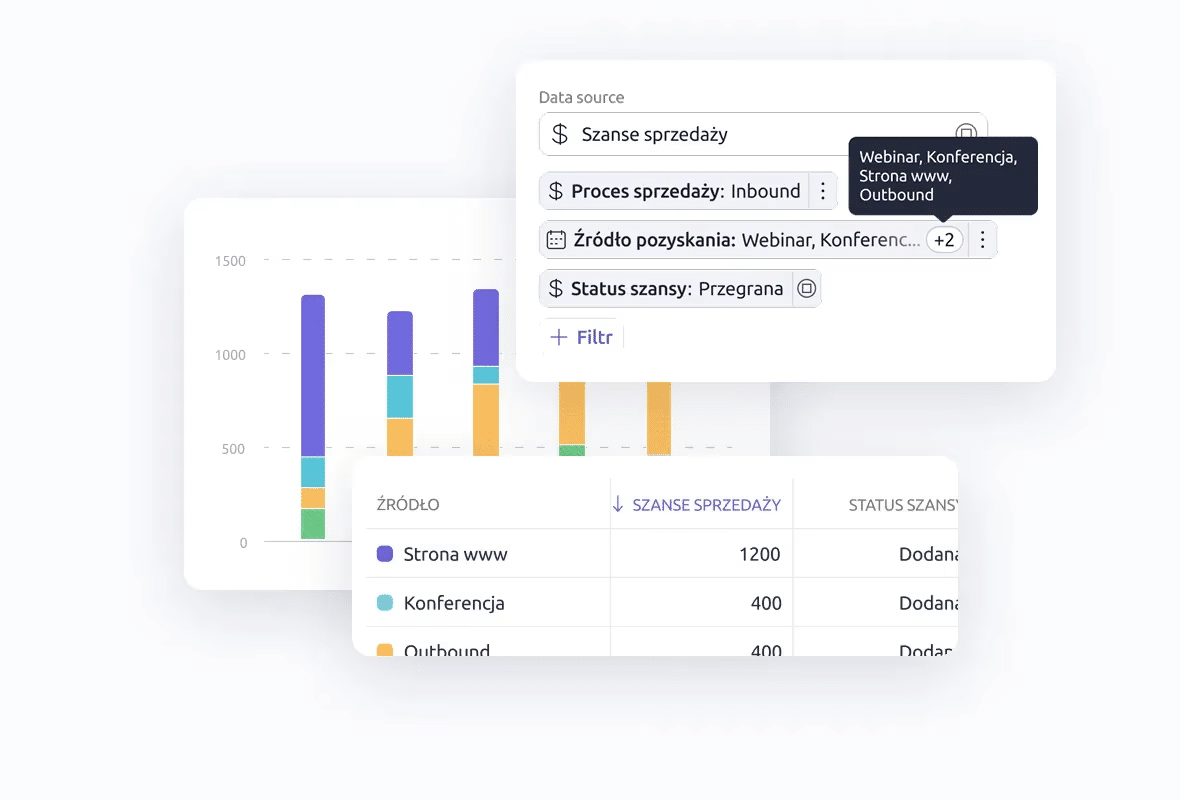1180x800 pixels.
Task: Expand the +2 badge on the Źródło pozyskania filter
Action: (944, 240)
